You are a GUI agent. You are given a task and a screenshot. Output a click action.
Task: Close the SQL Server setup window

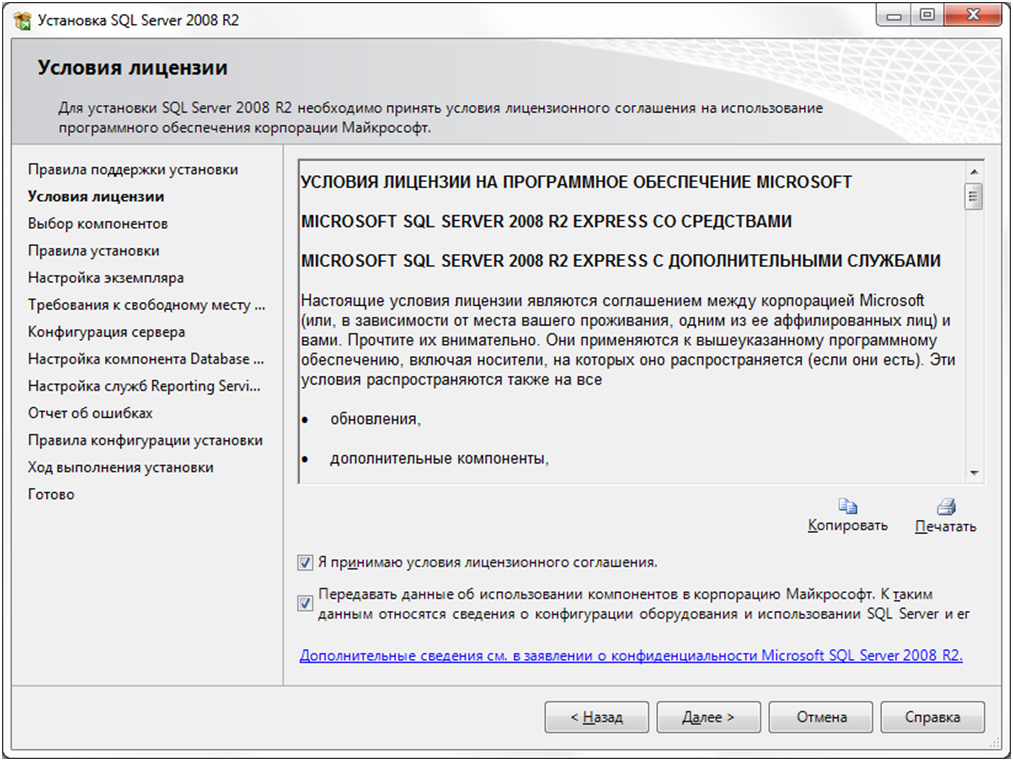[973, 15]
